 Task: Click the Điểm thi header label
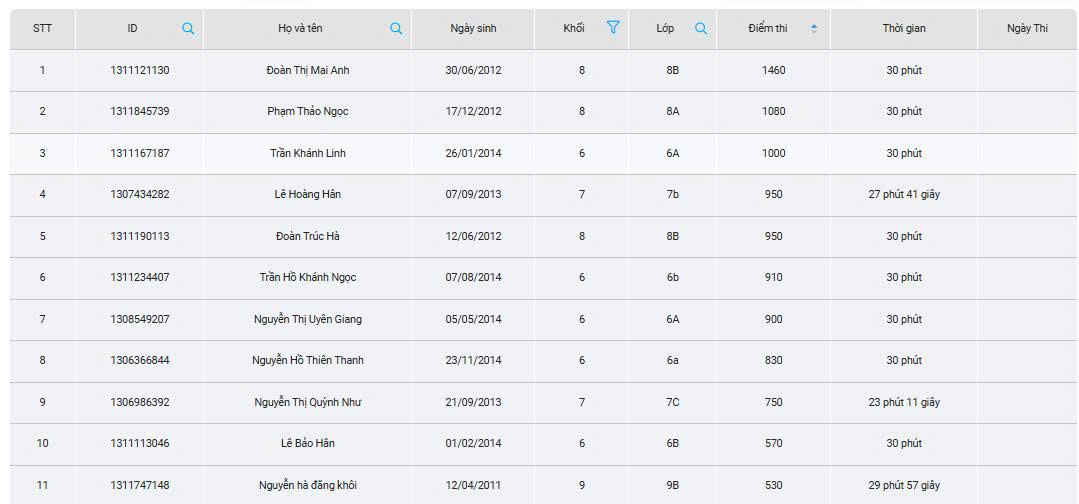tap(767, 29)
